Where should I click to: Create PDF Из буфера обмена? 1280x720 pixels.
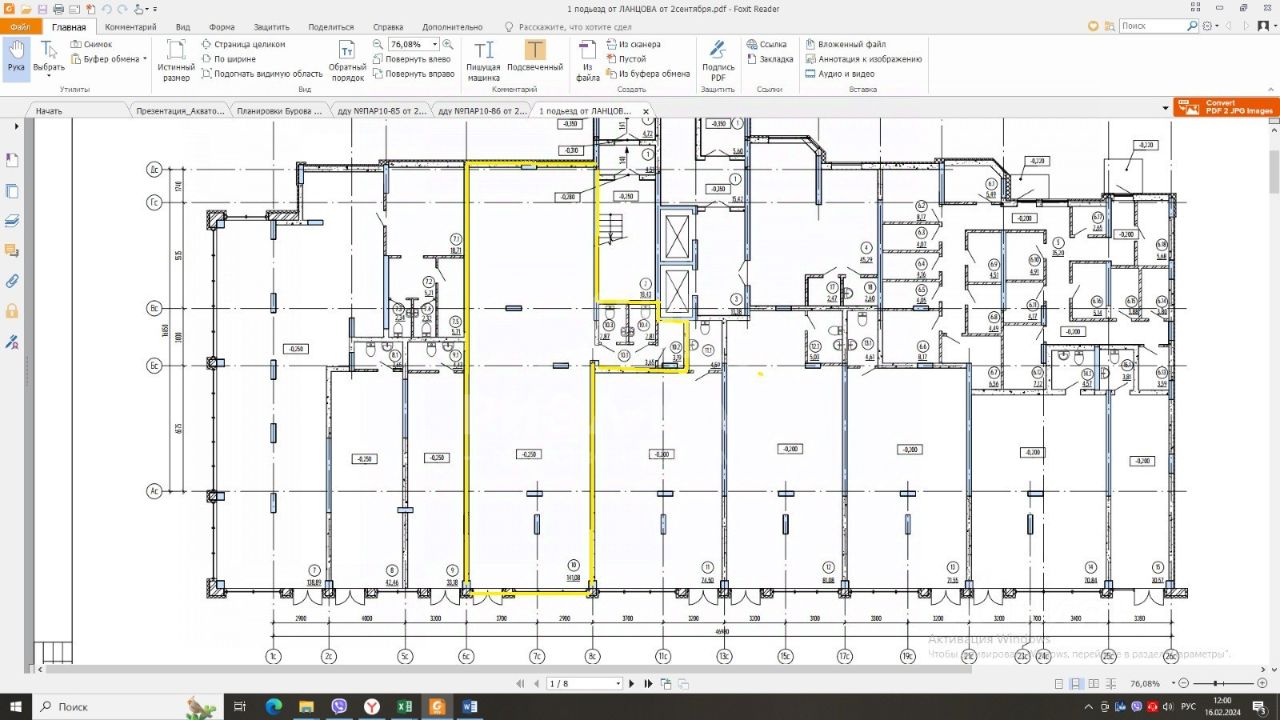tap(648, 74)
